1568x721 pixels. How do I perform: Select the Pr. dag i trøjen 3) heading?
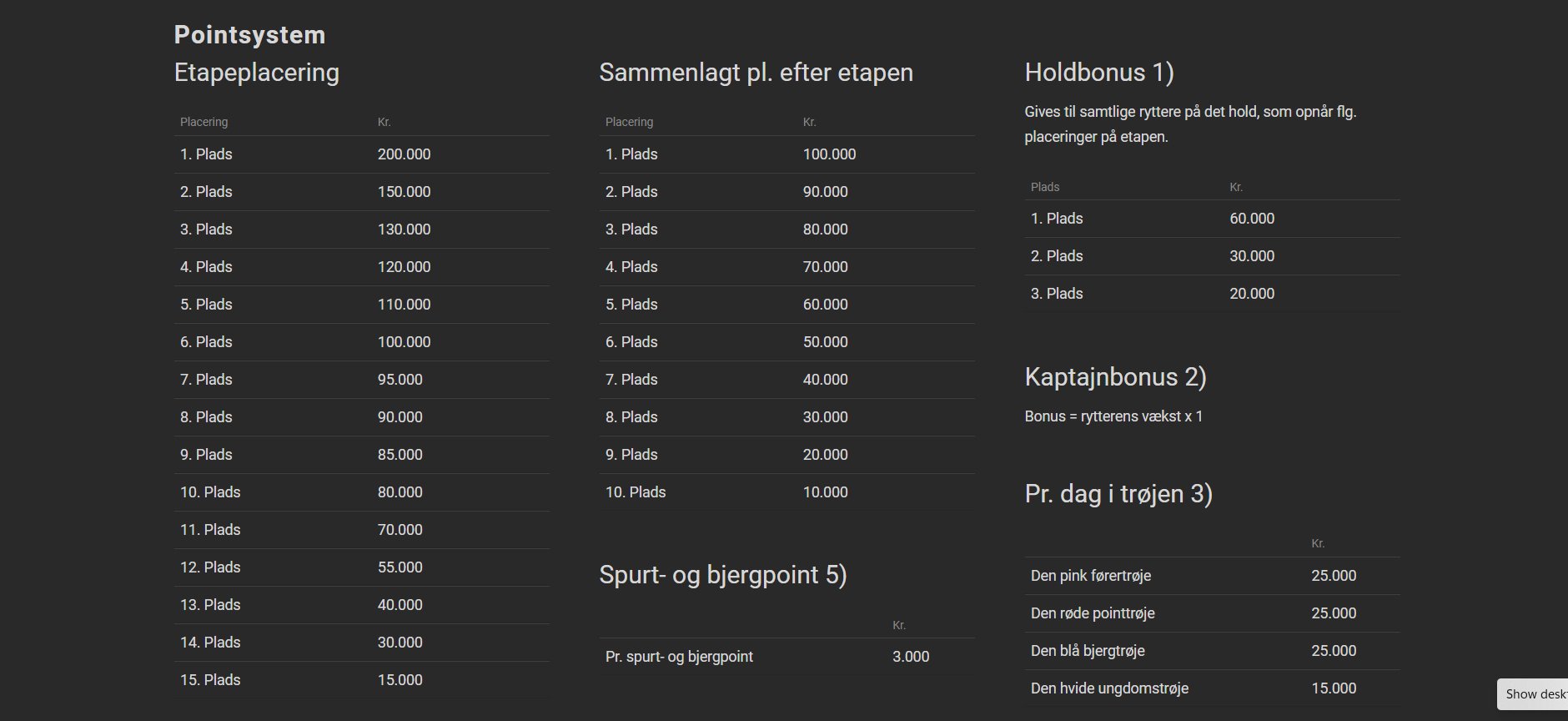1118,494
